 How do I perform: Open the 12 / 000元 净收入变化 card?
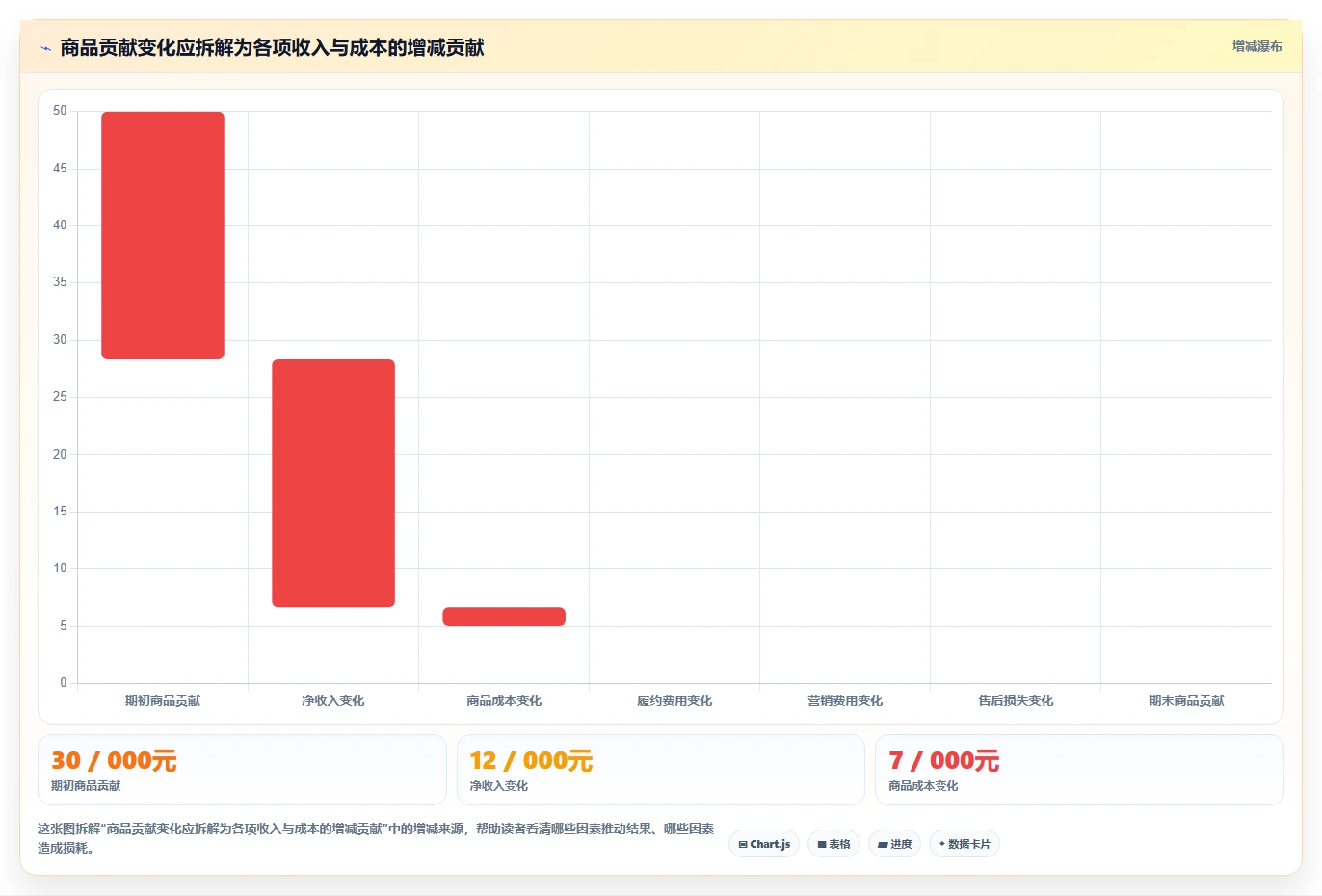tap(660, 770)
